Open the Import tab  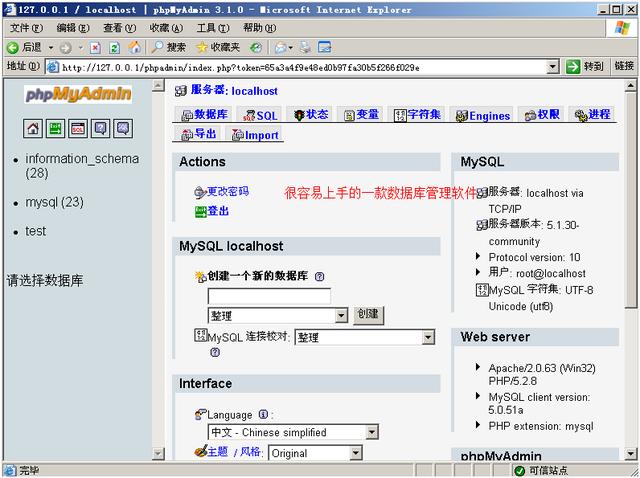point(255,135)
